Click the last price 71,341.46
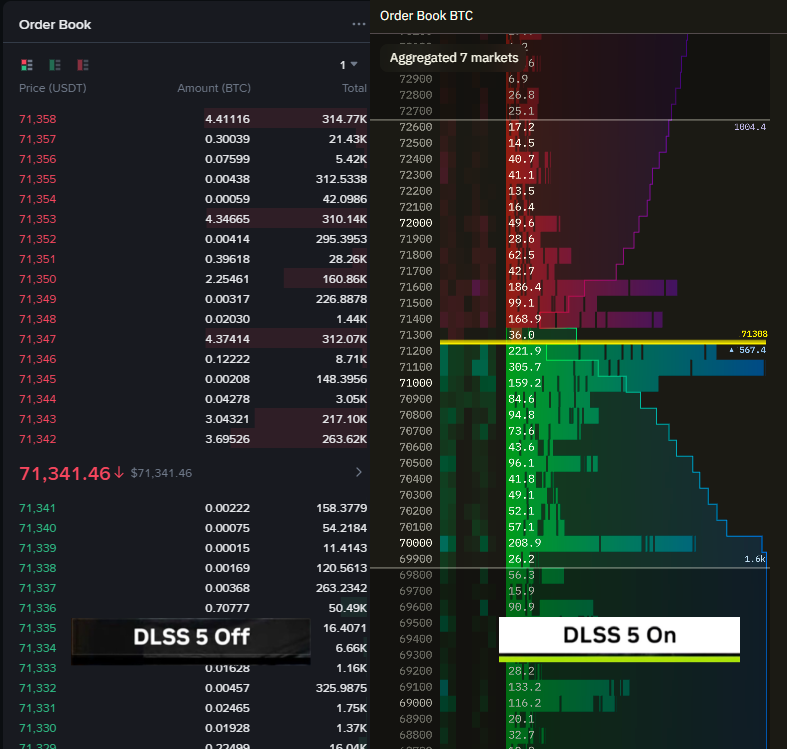This screenshot has width=787, height=749. pyautogui.click(x=65, y=473)
